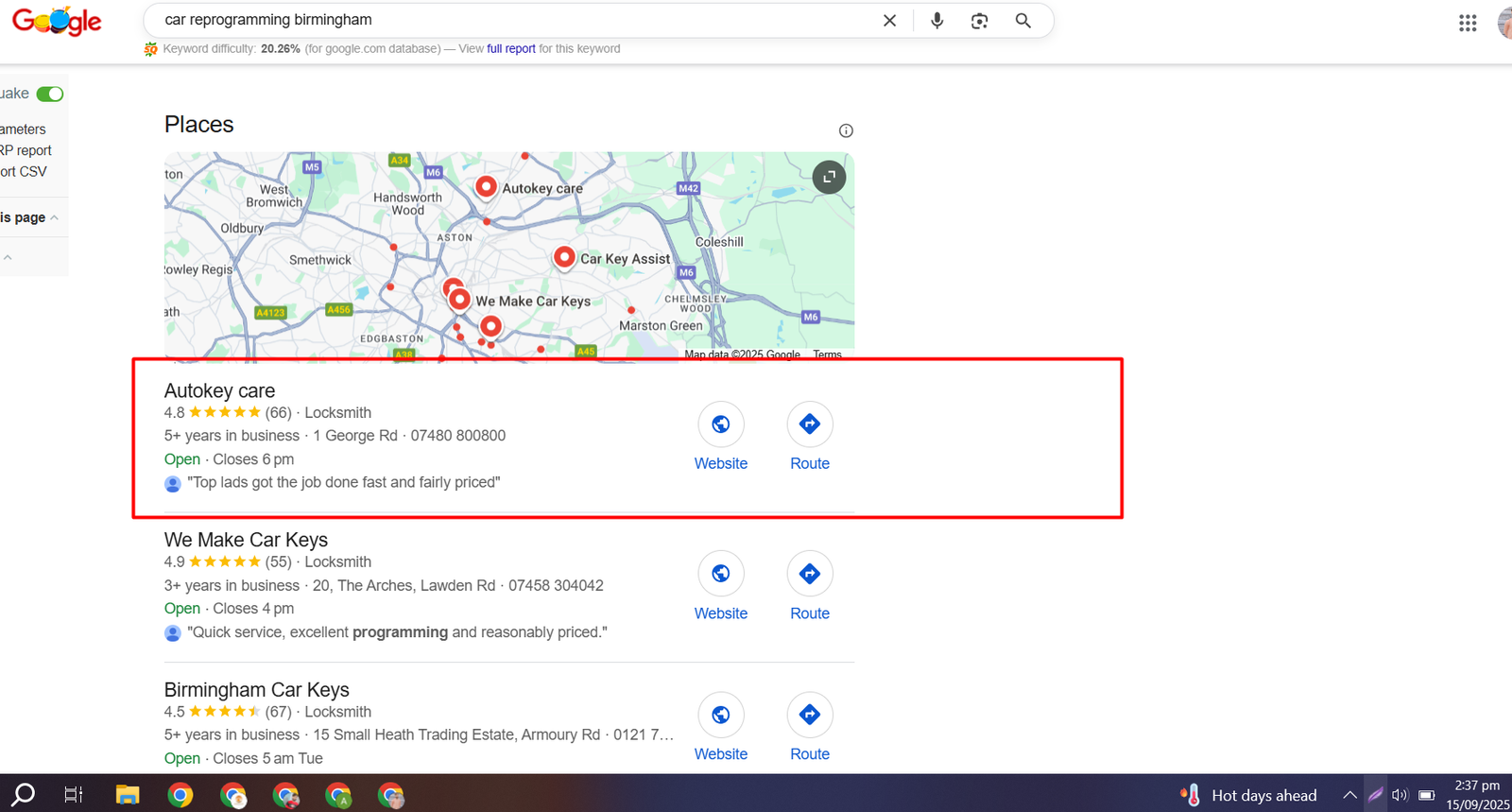
Task: Clear the search box with X icon
Action: [889, 21]
